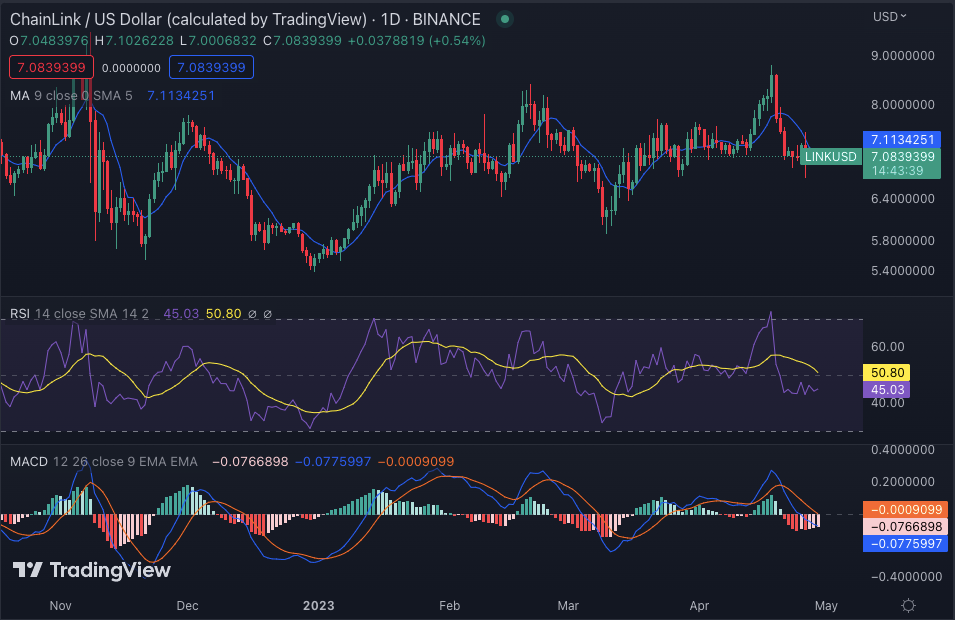Click the 2023 label on time axis
Screen dimensions: 955x620
tap(319, 605)
